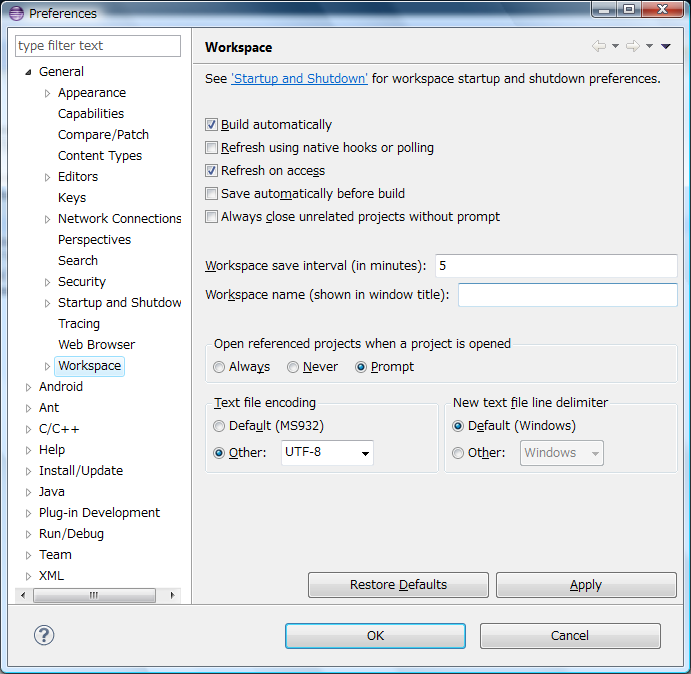
Task: Enable Refresh using native hooks or polling
Action: coord(212,148)
